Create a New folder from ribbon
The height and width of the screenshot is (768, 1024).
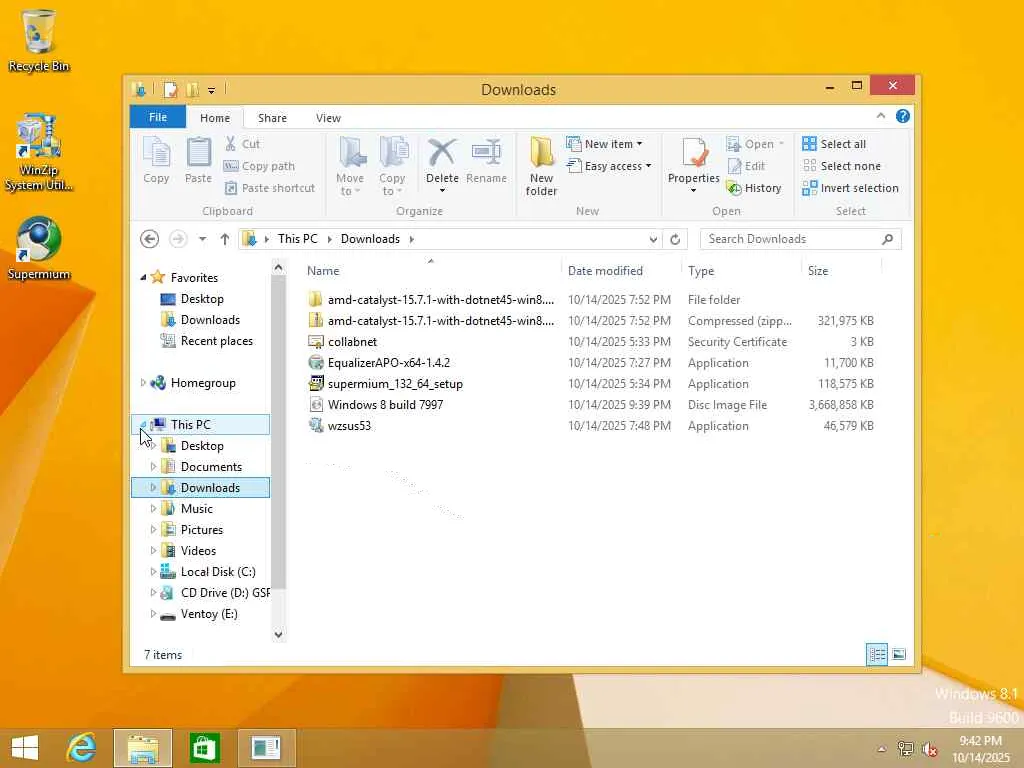point(541,167)
